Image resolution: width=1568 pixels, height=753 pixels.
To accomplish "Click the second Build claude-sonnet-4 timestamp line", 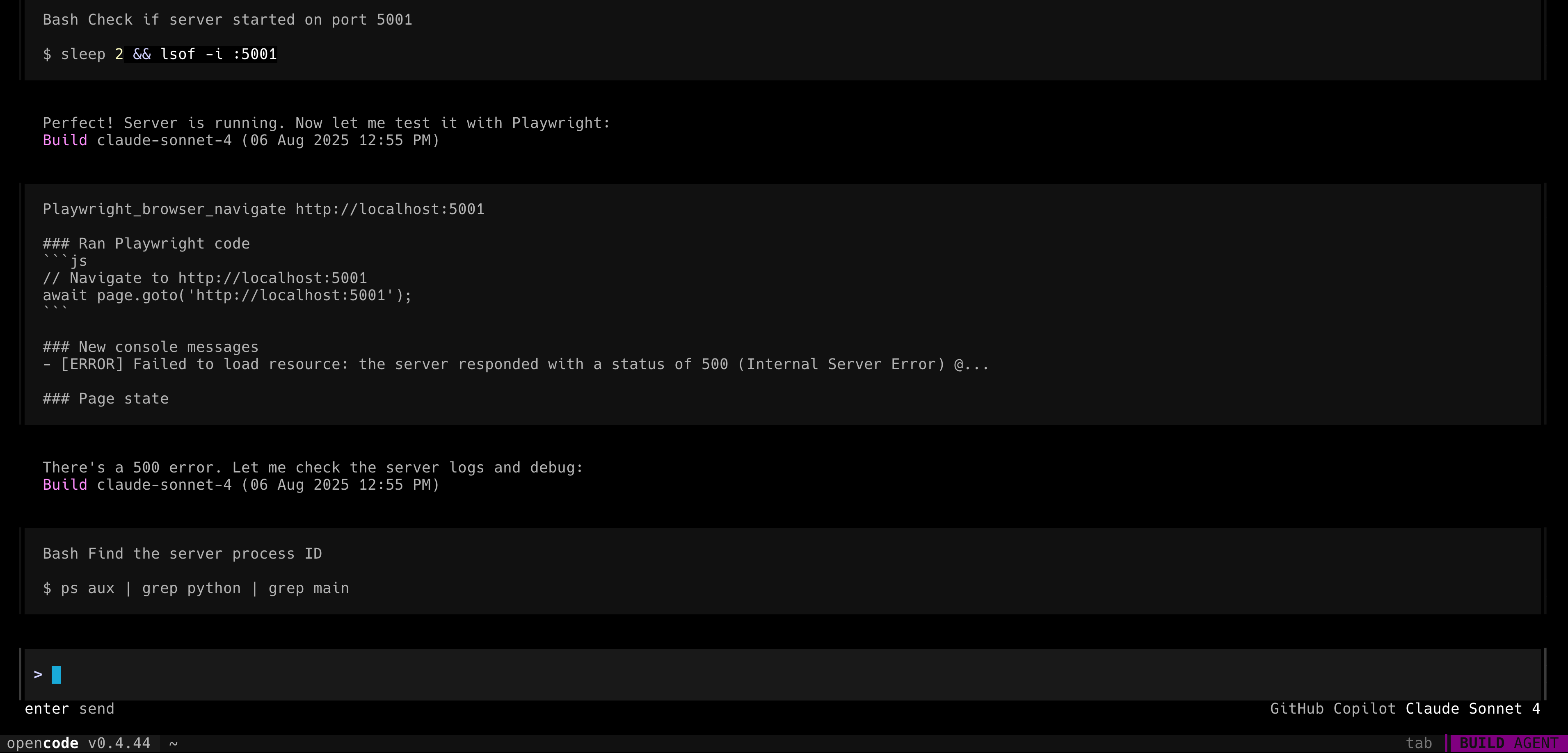I will point(241,484).
